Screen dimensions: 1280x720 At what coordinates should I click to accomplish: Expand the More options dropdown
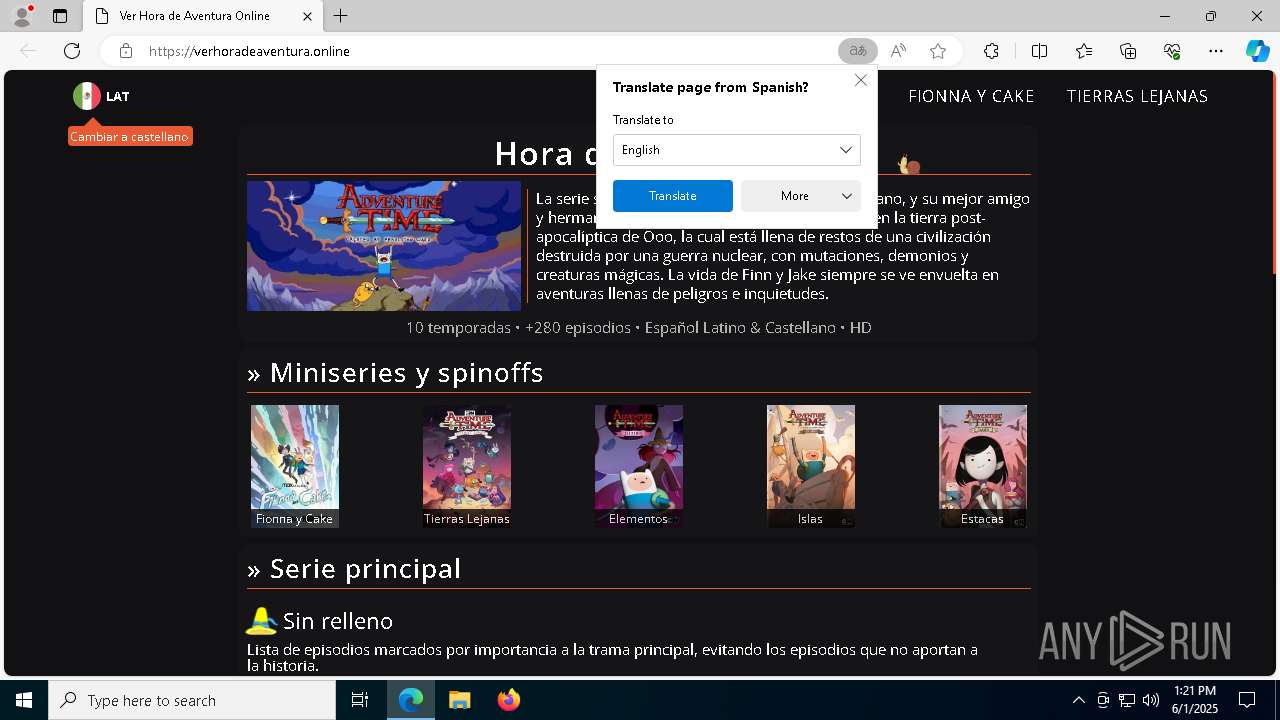point(801,196)
